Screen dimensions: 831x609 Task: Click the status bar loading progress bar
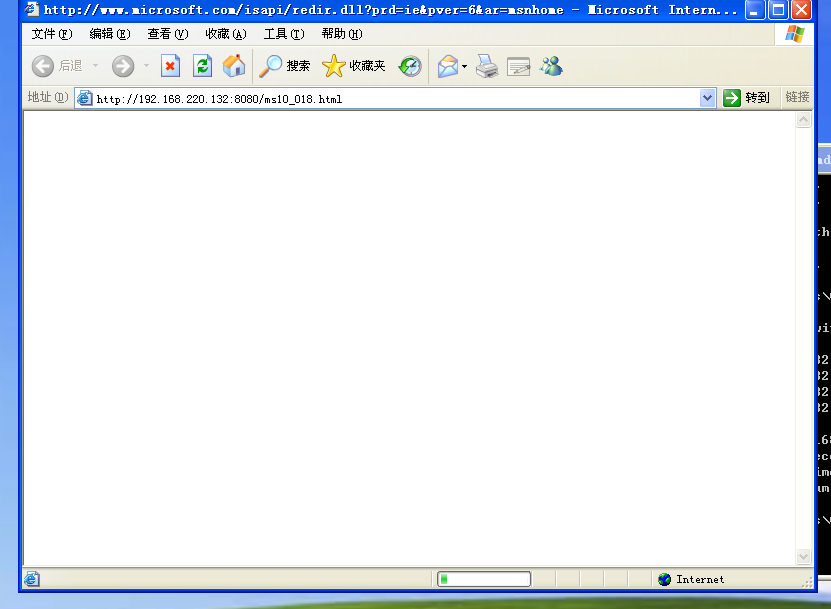[484, 579]
